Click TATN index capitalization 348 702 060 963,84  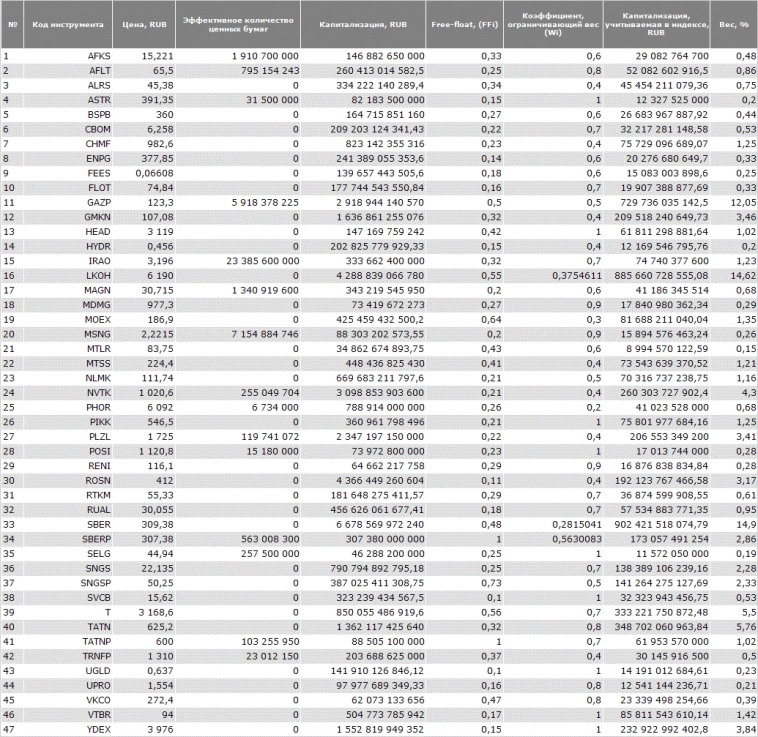pyautogui.click(x=661, y=627)
